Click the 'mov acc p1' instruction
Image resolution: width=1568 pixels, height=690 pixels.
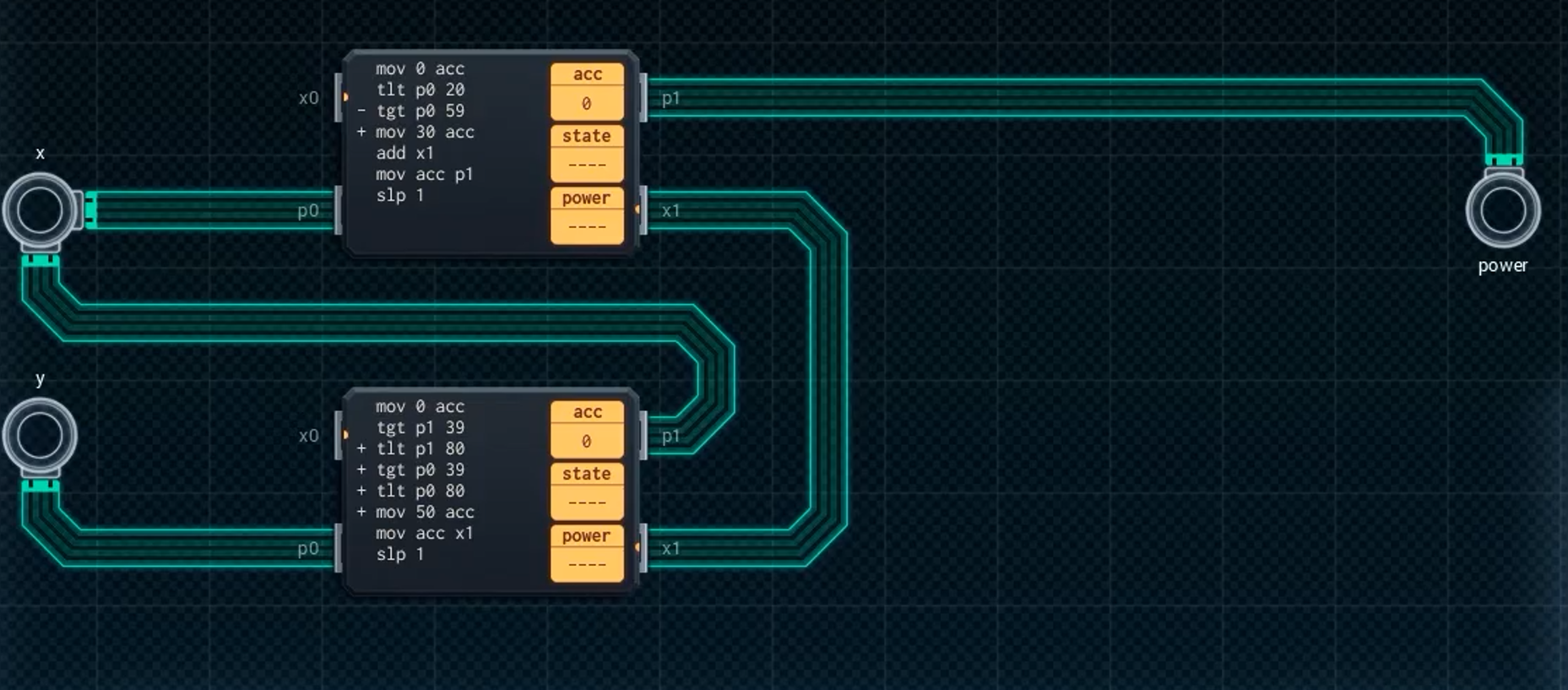pos(424,174)
